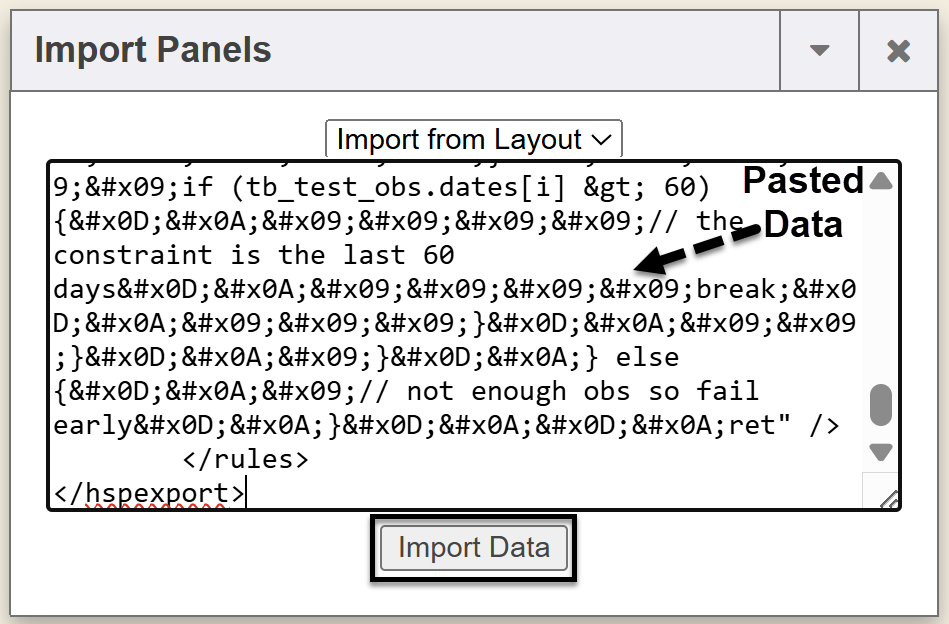Click the word else in the code
The image size is (949, 624).
coord(647,357)
